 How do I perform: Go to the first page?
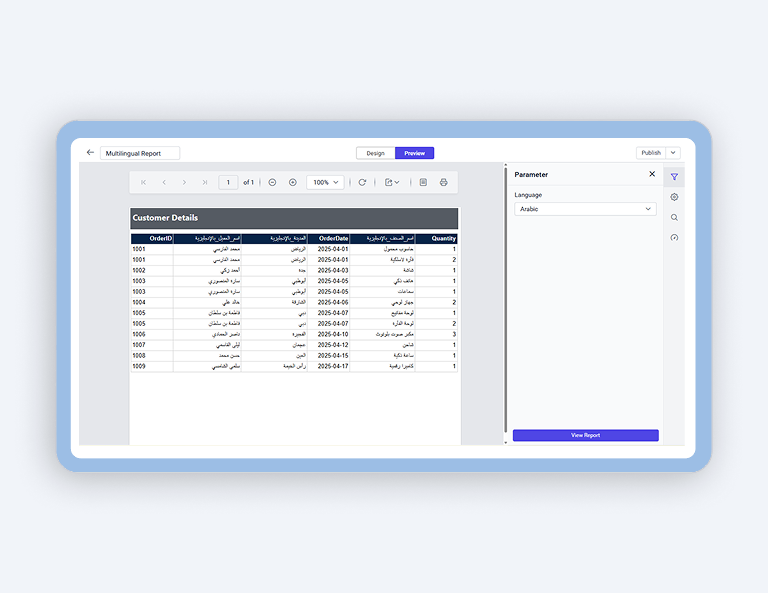pos(144,182)
